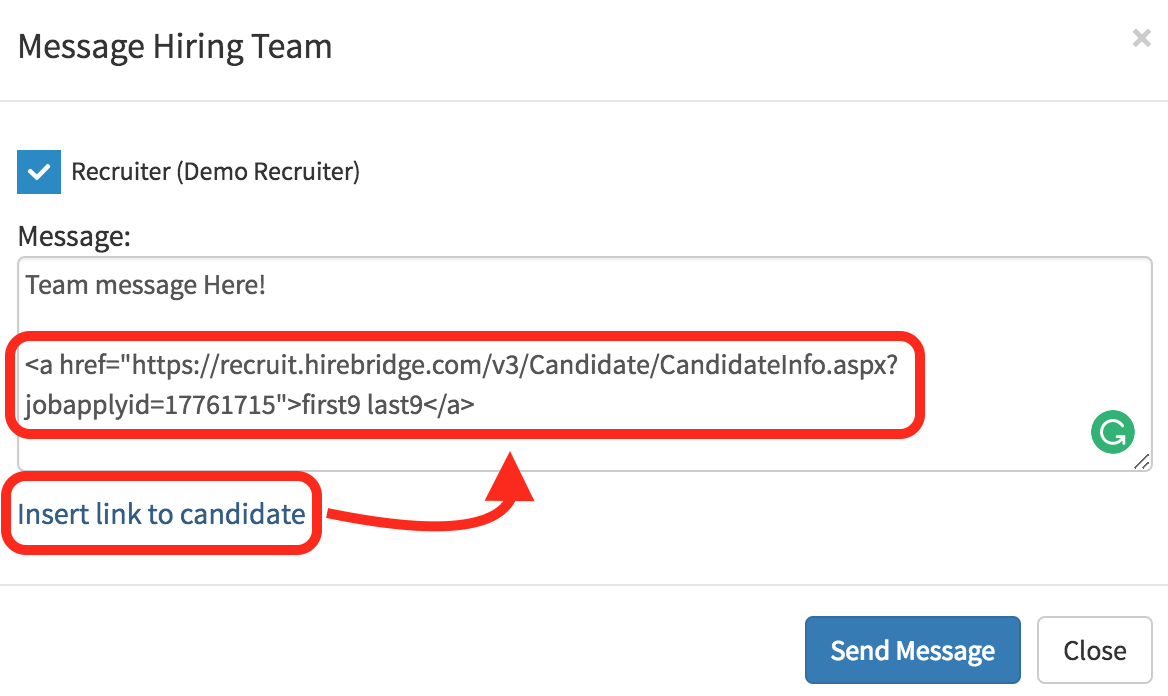The image size is (1168, 696).
Task: Click the Recruiter (Demo Recruiter) label
Action: coord(215,172)
